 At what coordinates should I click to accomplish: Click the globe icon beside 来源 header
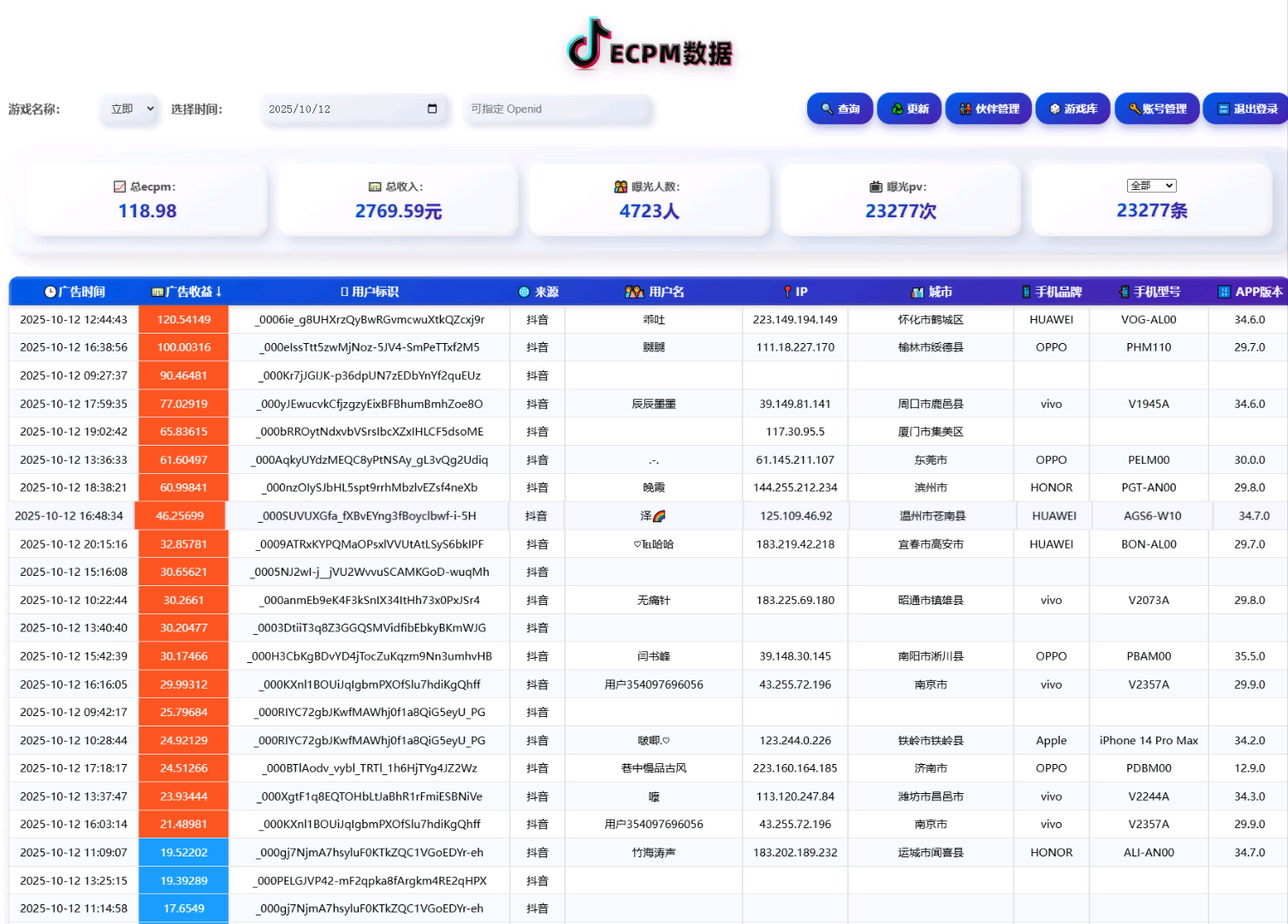point(524,292)
